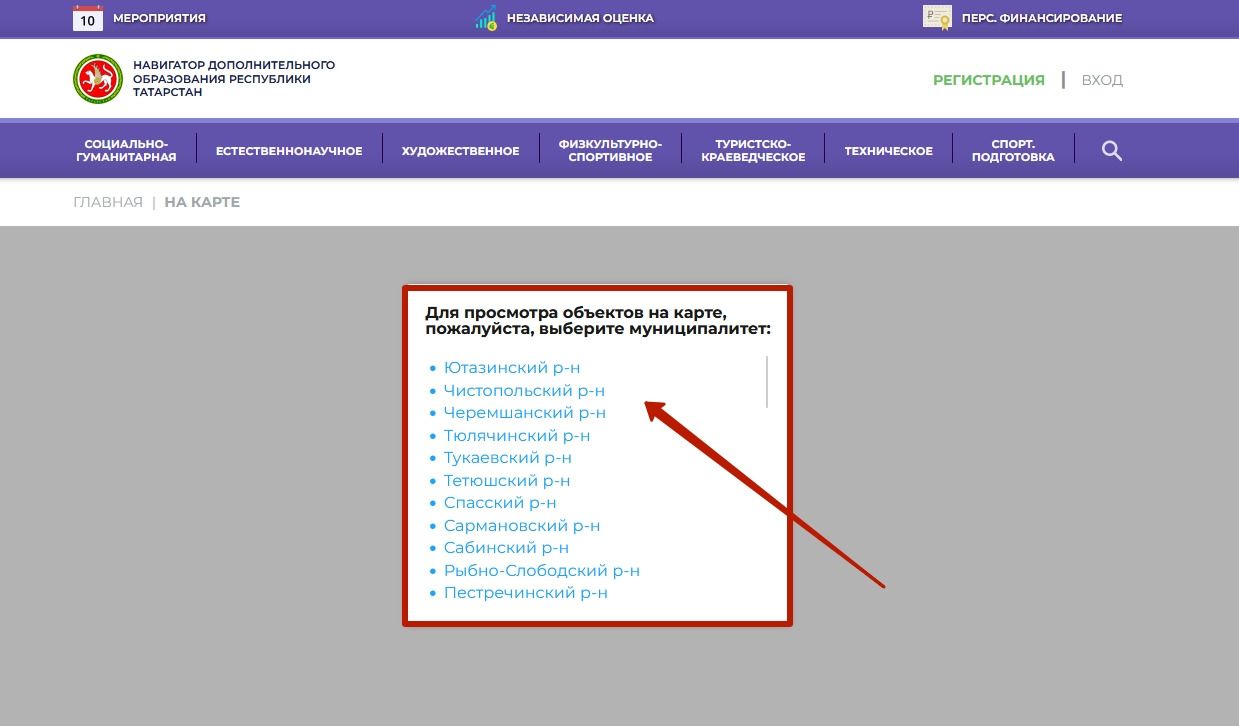The width and height of the screenshot is (1239, 726).
Task: Select the Техническое menu item
Action: tap(888, 151)
